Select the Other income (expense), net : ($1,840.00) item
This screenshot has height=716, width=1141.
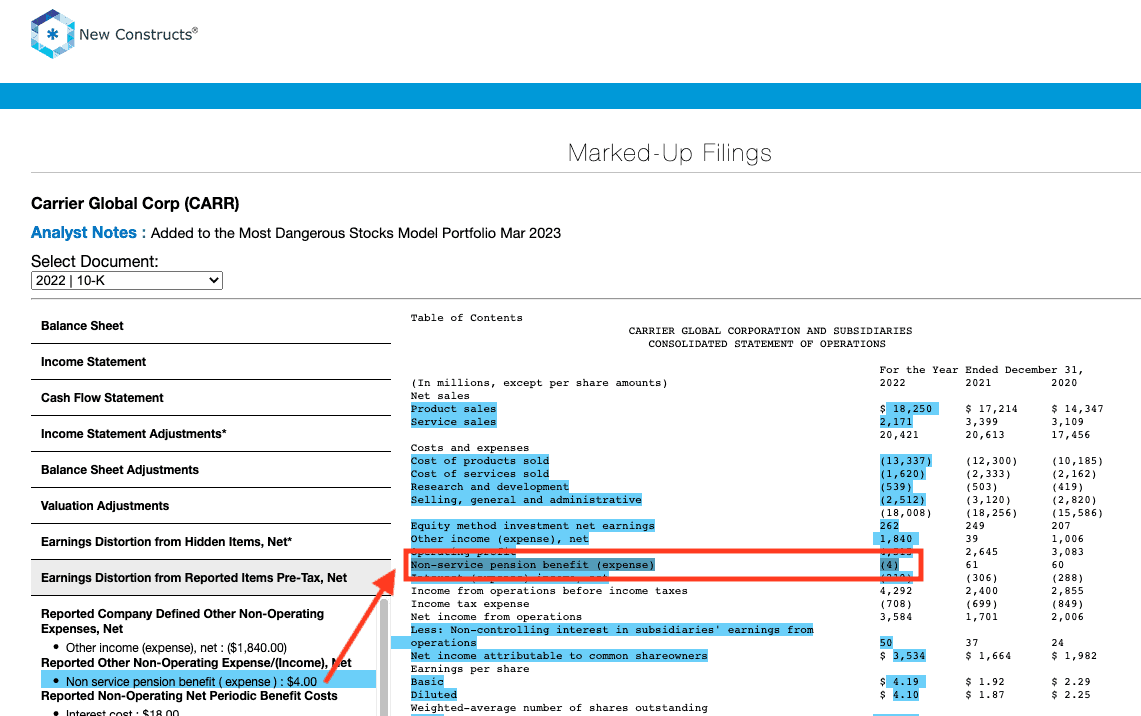point(176,648)
